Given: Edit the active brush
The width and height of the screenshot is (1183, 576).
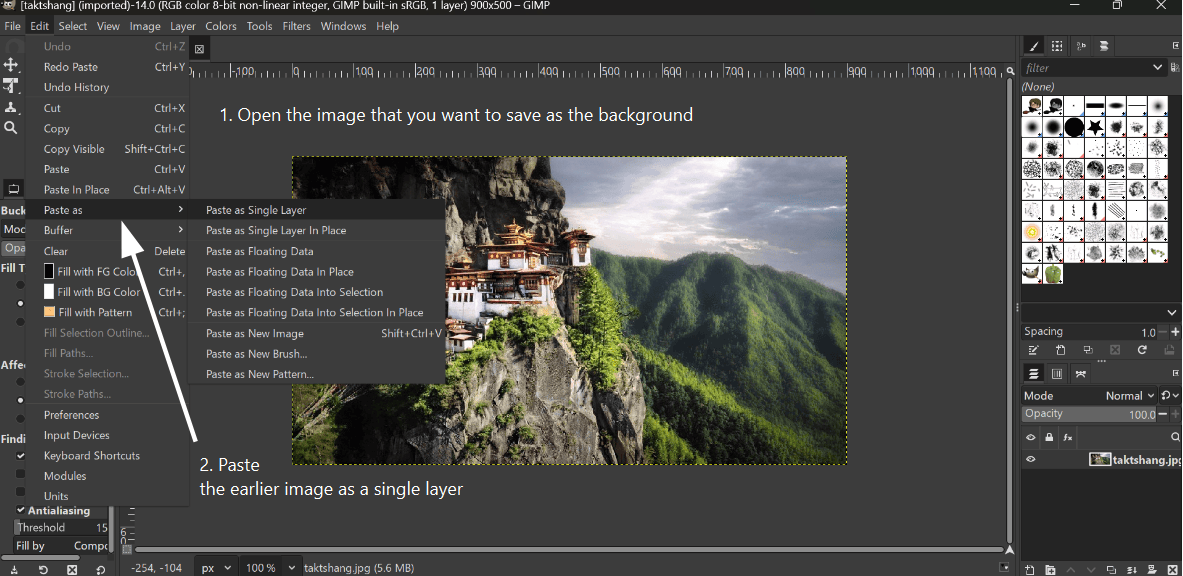Looking at the screenshot, I should [x=1034, y=350].
